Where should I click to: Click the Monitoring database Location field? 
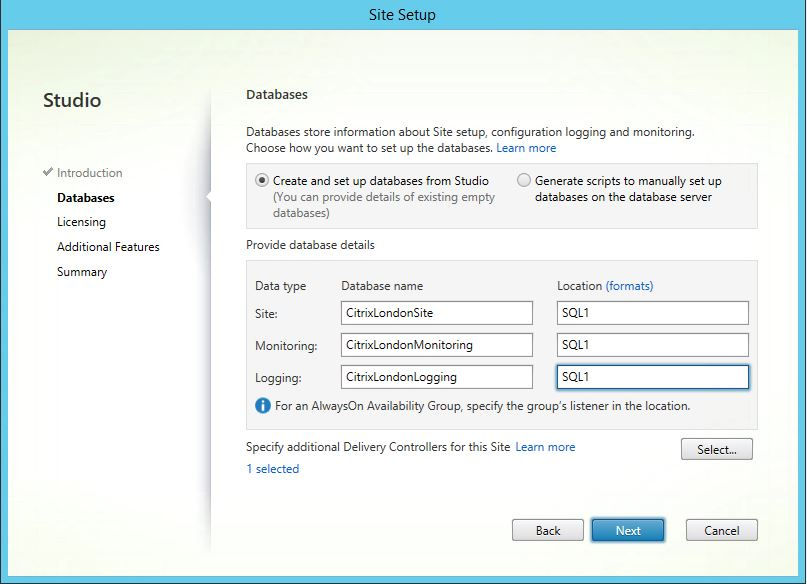point(653,345)
